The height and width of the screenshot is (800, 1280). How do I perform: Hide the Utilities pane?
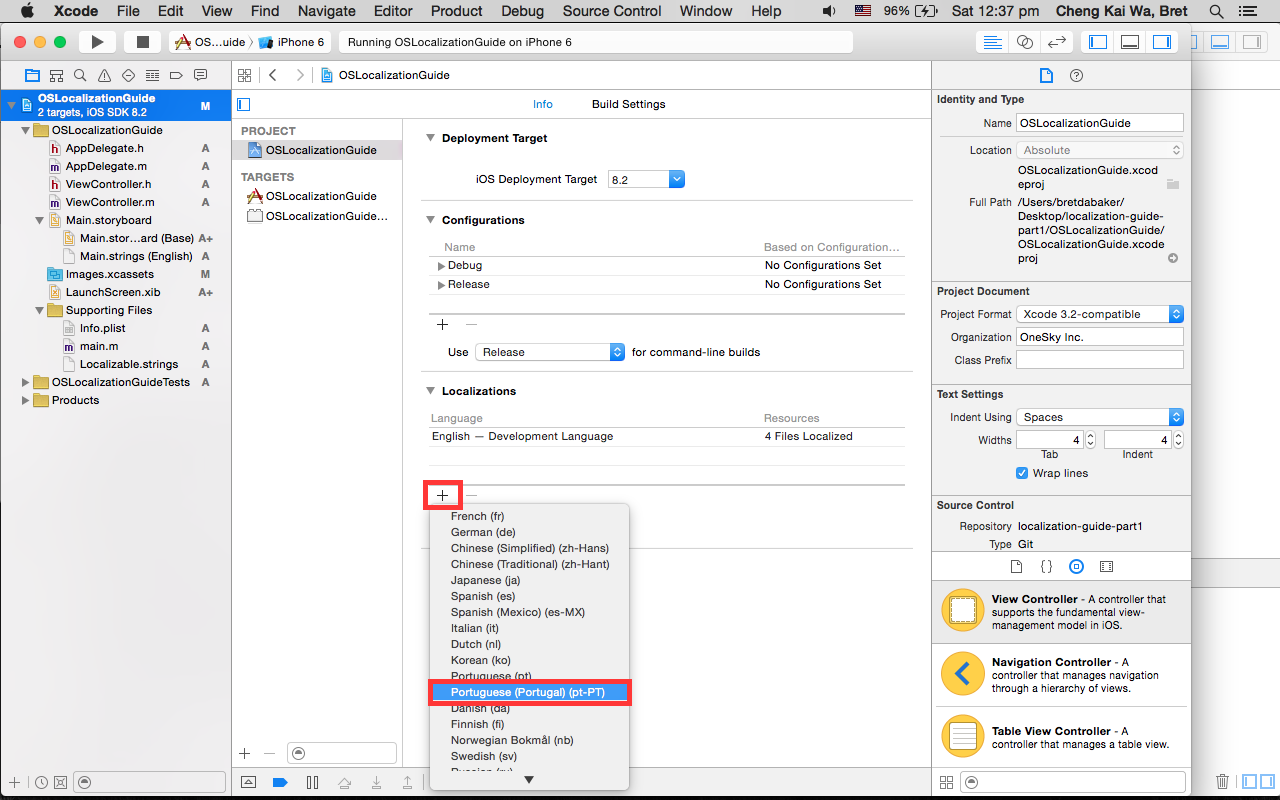point(1162,42)
